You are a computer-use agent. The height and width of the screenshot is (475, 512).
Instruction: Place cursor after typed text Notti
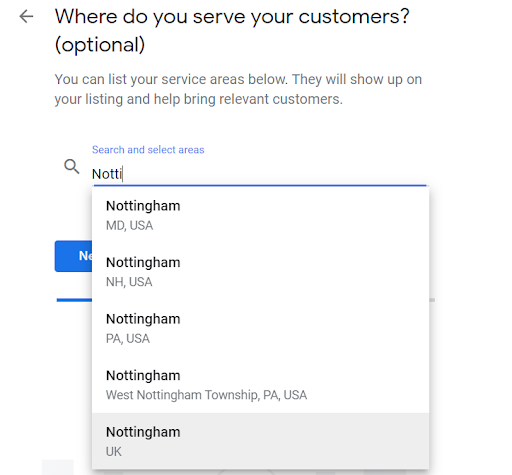click(x=123, y=174)
